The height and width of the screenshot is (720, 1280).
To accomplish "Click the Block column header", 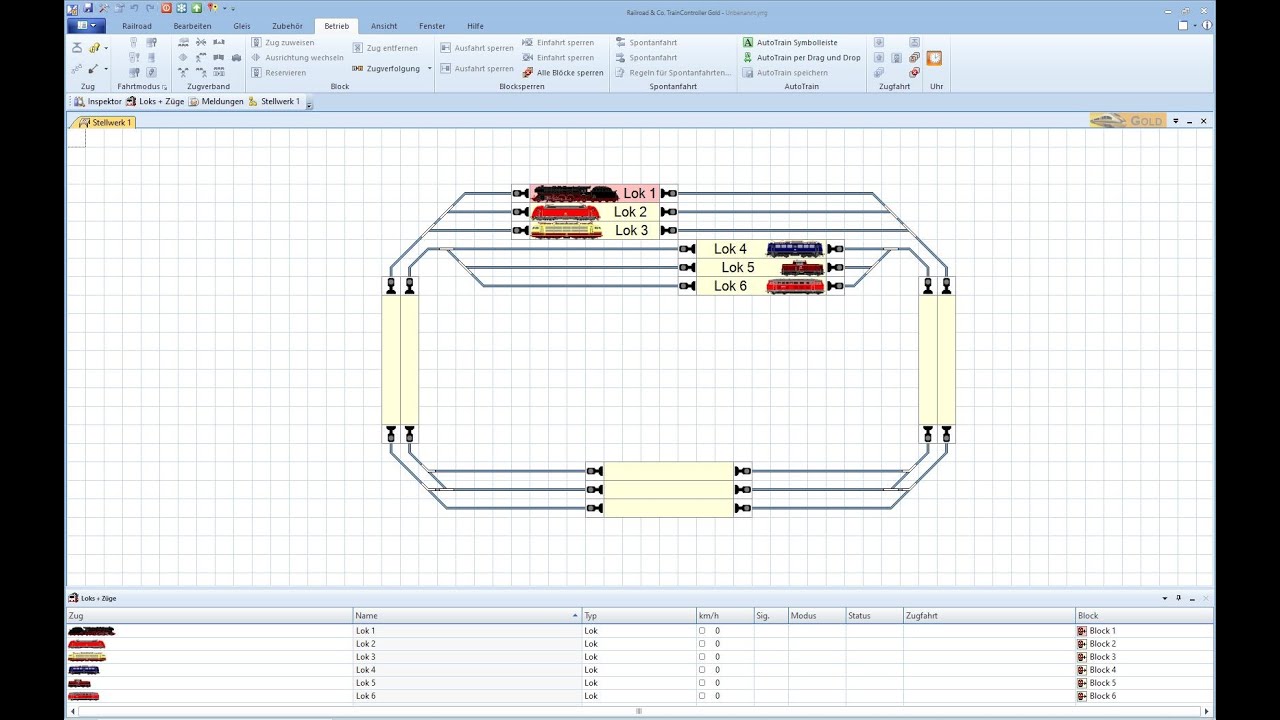I will (1144, 616).
